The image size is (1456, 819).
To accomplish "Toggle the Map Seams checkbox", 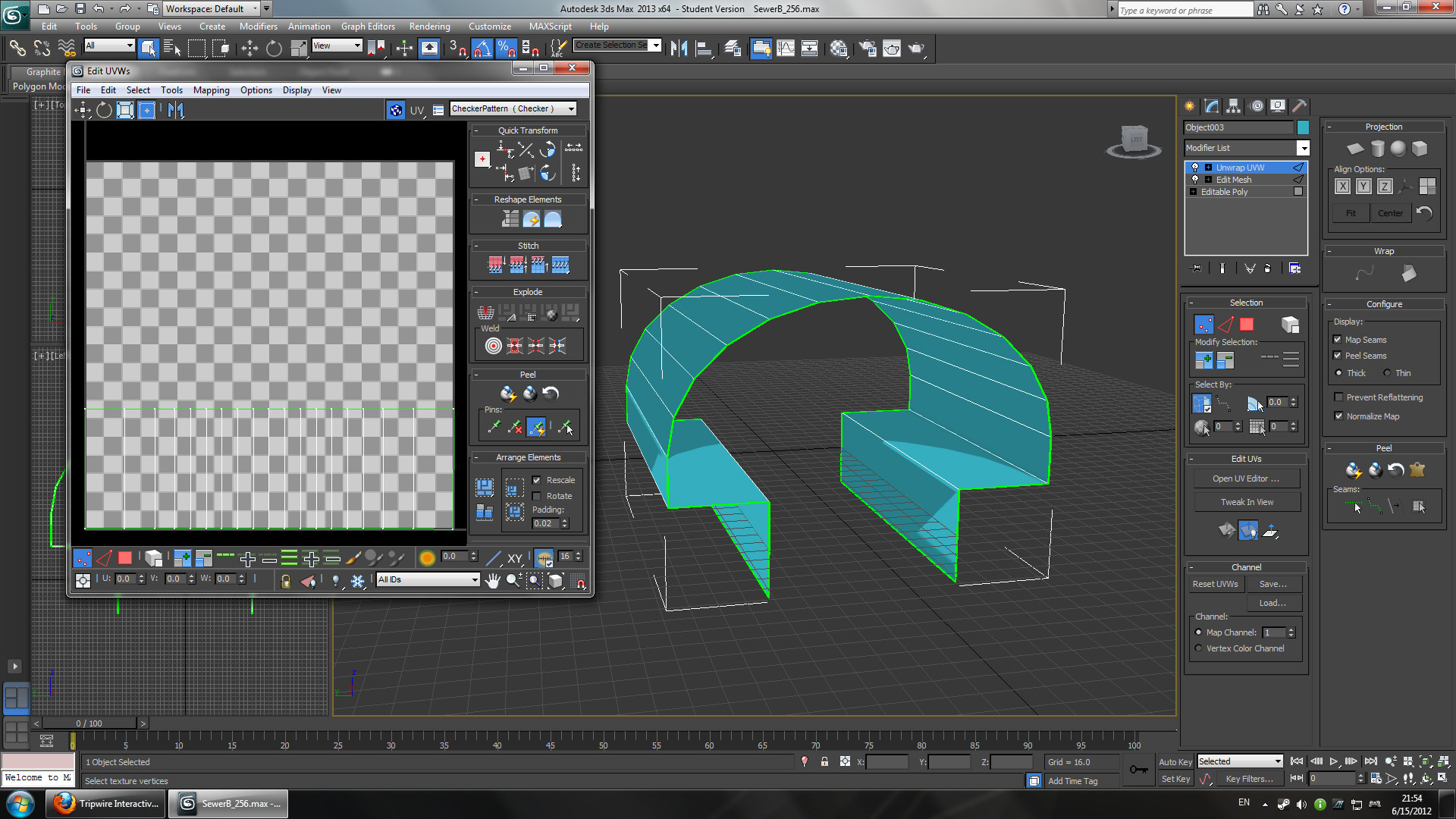I will click(x=1337, y=340).
